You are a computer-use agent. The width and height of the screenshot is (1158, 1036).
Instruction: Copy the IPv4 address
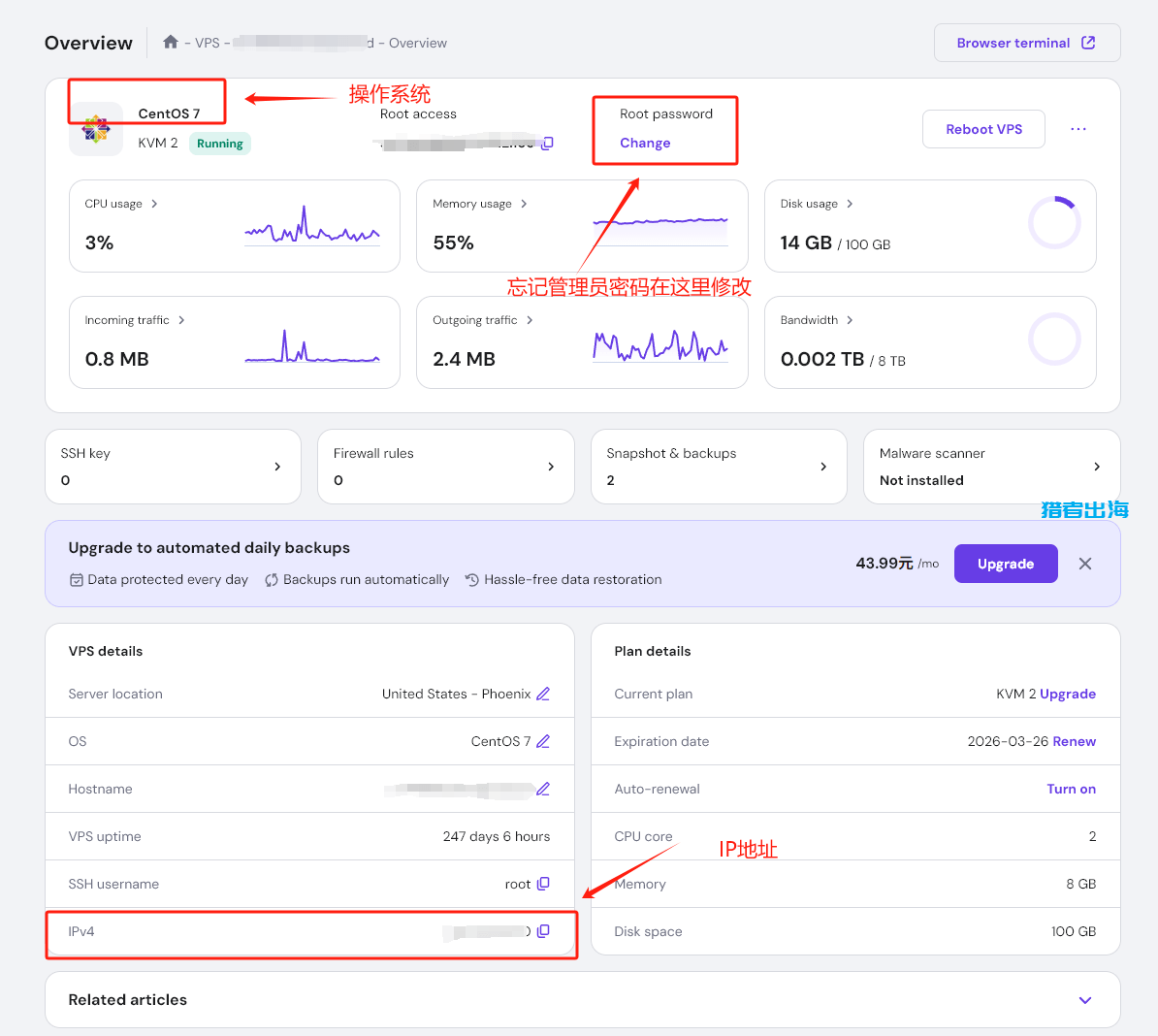[543, 931]
